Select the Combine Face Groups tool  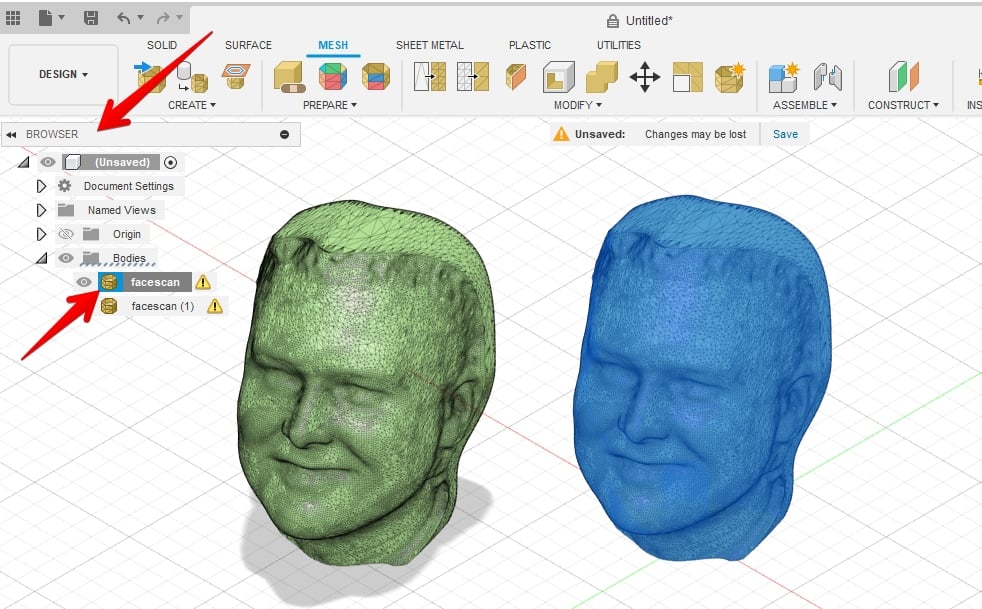pos(376,76)
